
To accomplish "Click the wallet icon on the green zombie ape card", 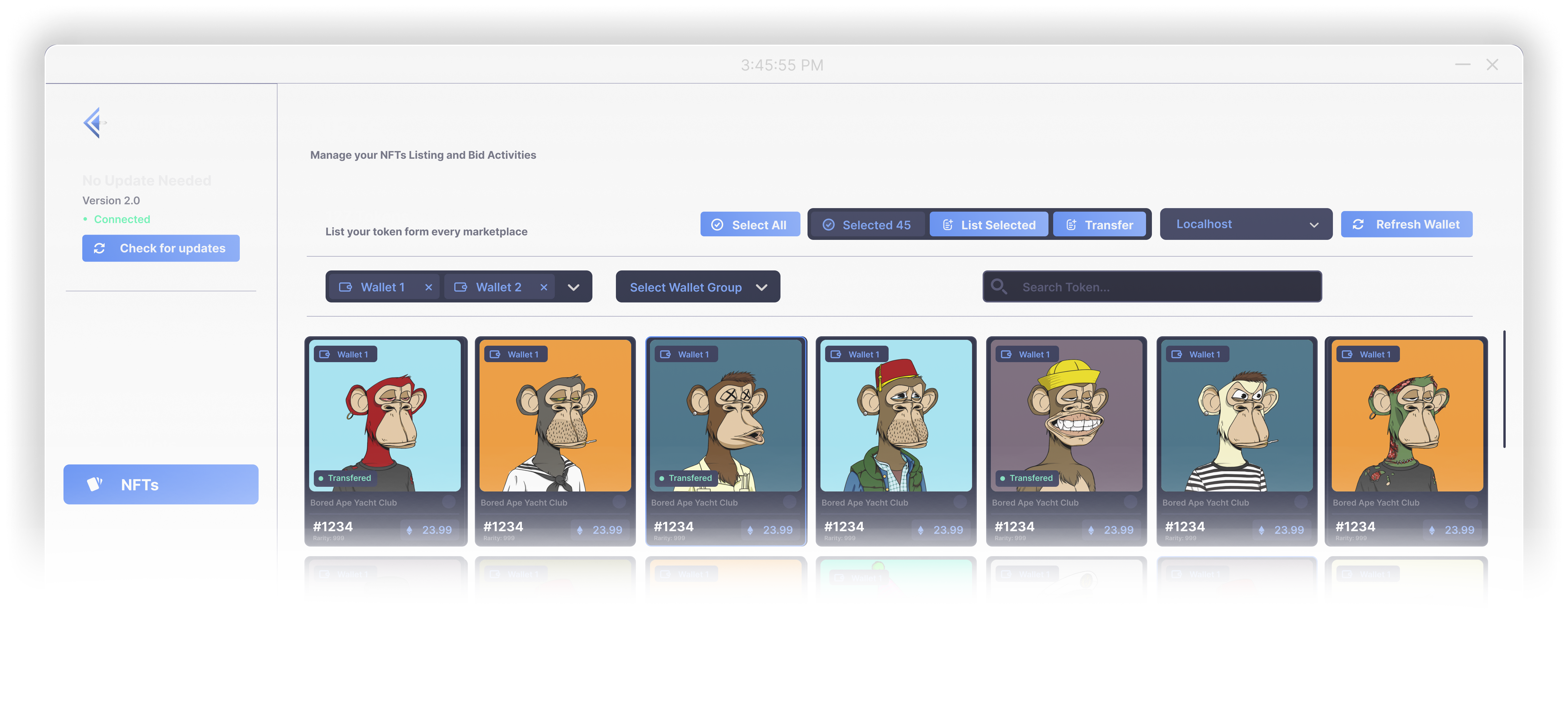I will point(1347,354).
